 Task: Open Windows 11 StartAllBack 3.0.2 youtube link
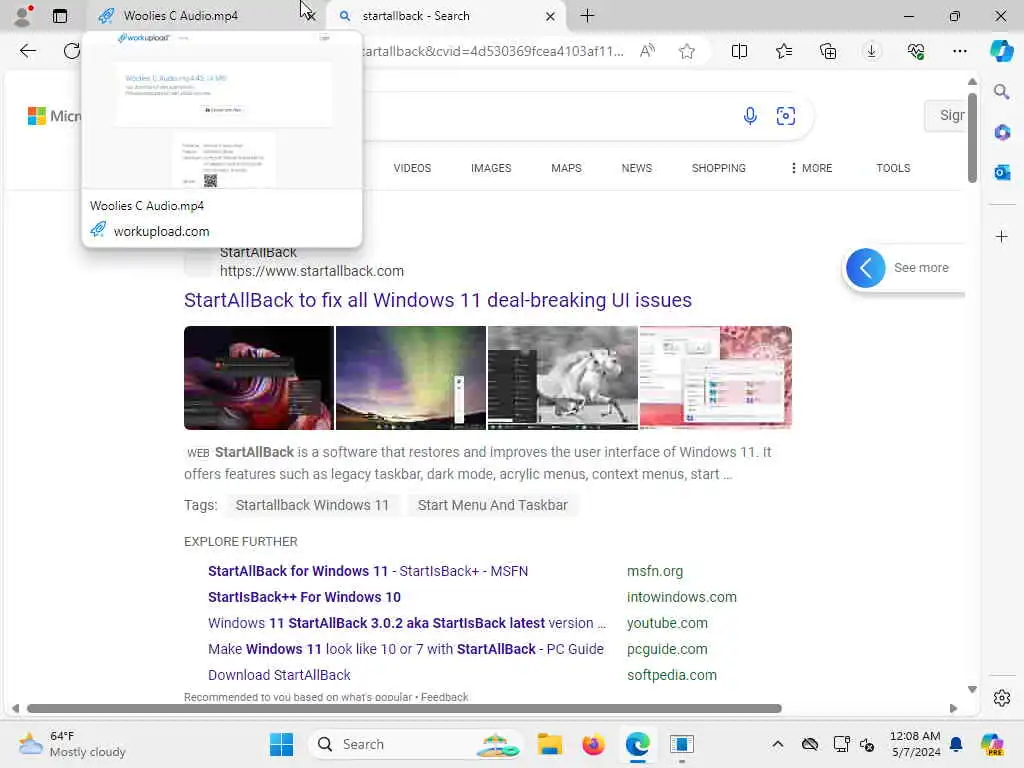406,623
